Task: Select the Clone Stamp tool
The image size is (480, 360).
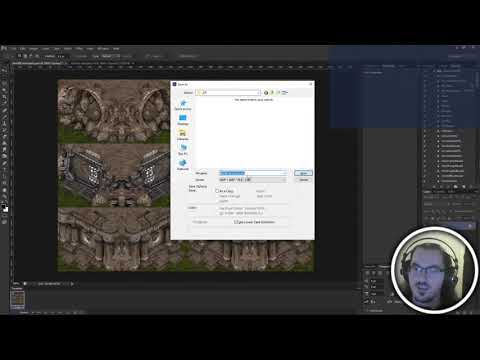Action: [x=4, y=124]
